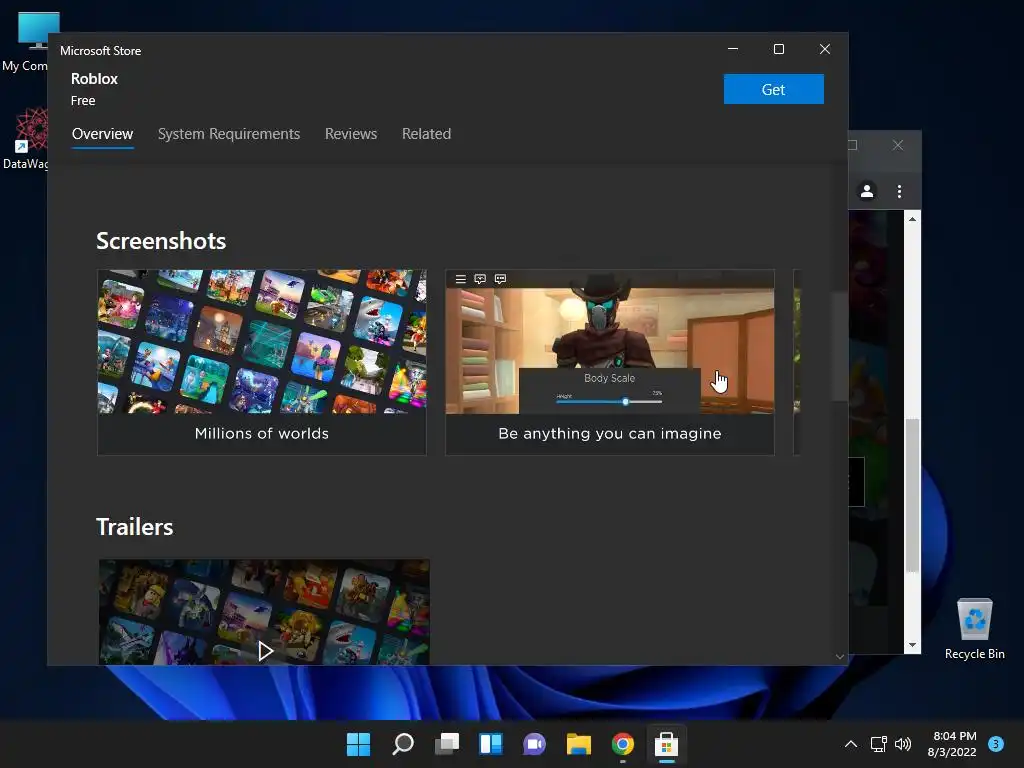Open Teams Chat from the taskbar

tap(535, 744)
